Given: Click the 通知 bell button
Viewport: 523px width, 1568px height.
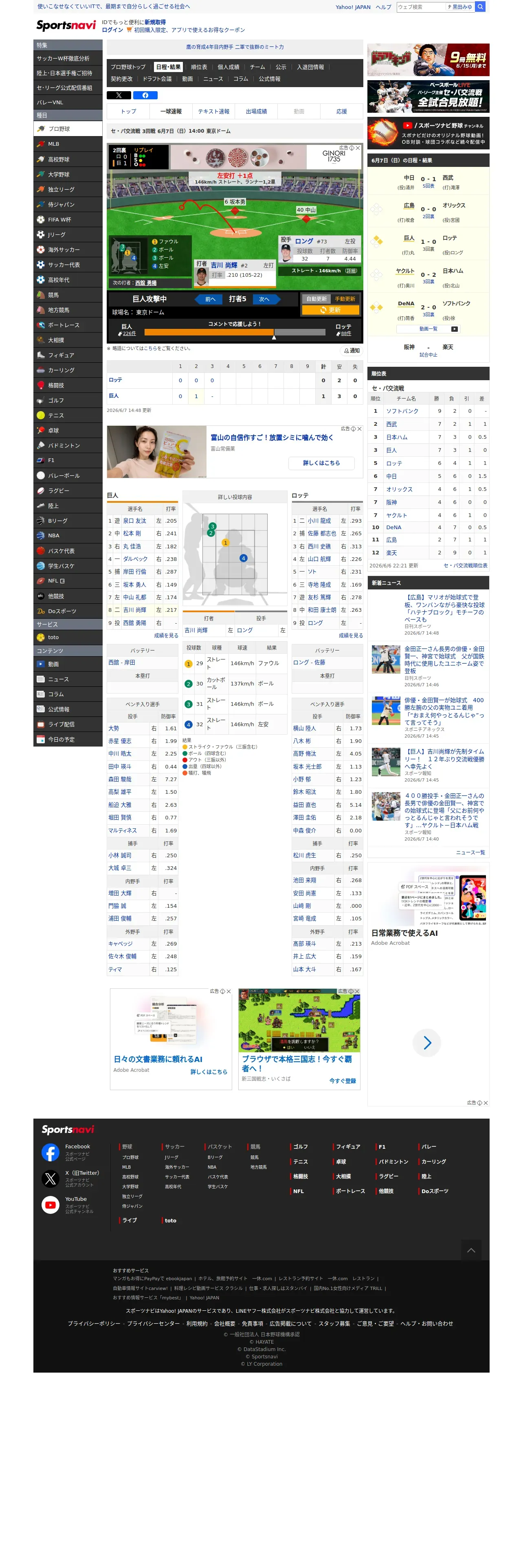Looking at the screenshot, I should point(351,350).
